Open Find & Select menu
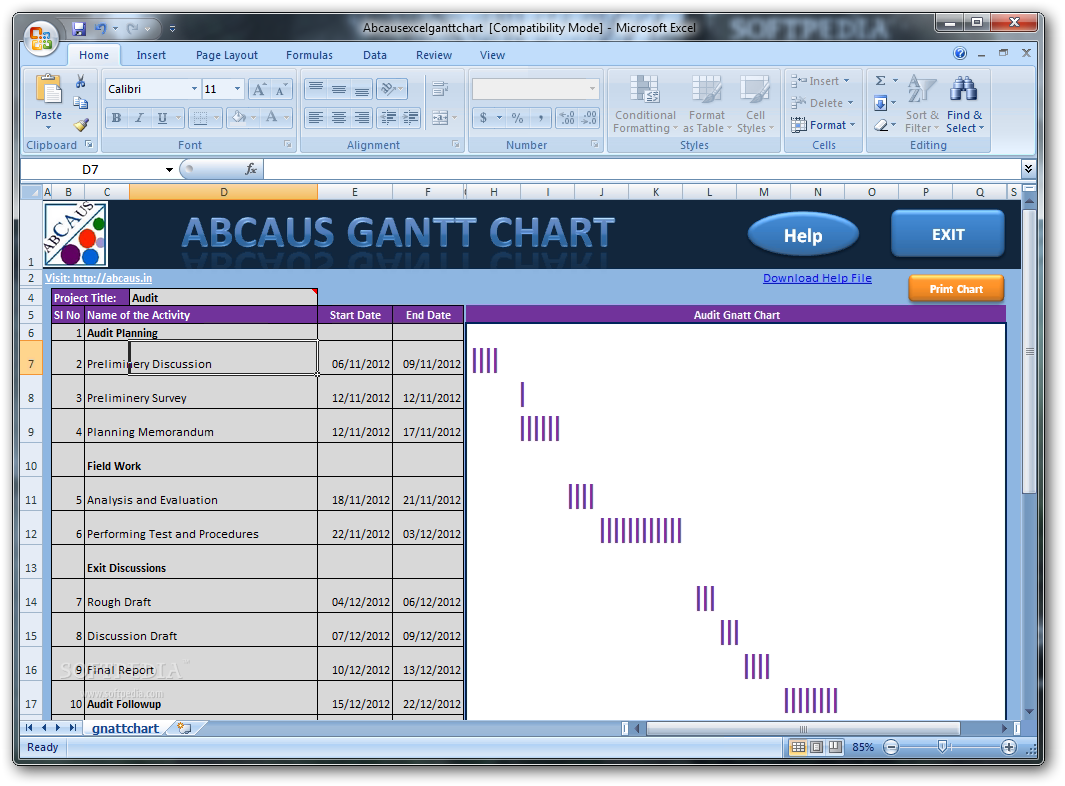This screenshot has width=1065, height=786. pos(964,103)
